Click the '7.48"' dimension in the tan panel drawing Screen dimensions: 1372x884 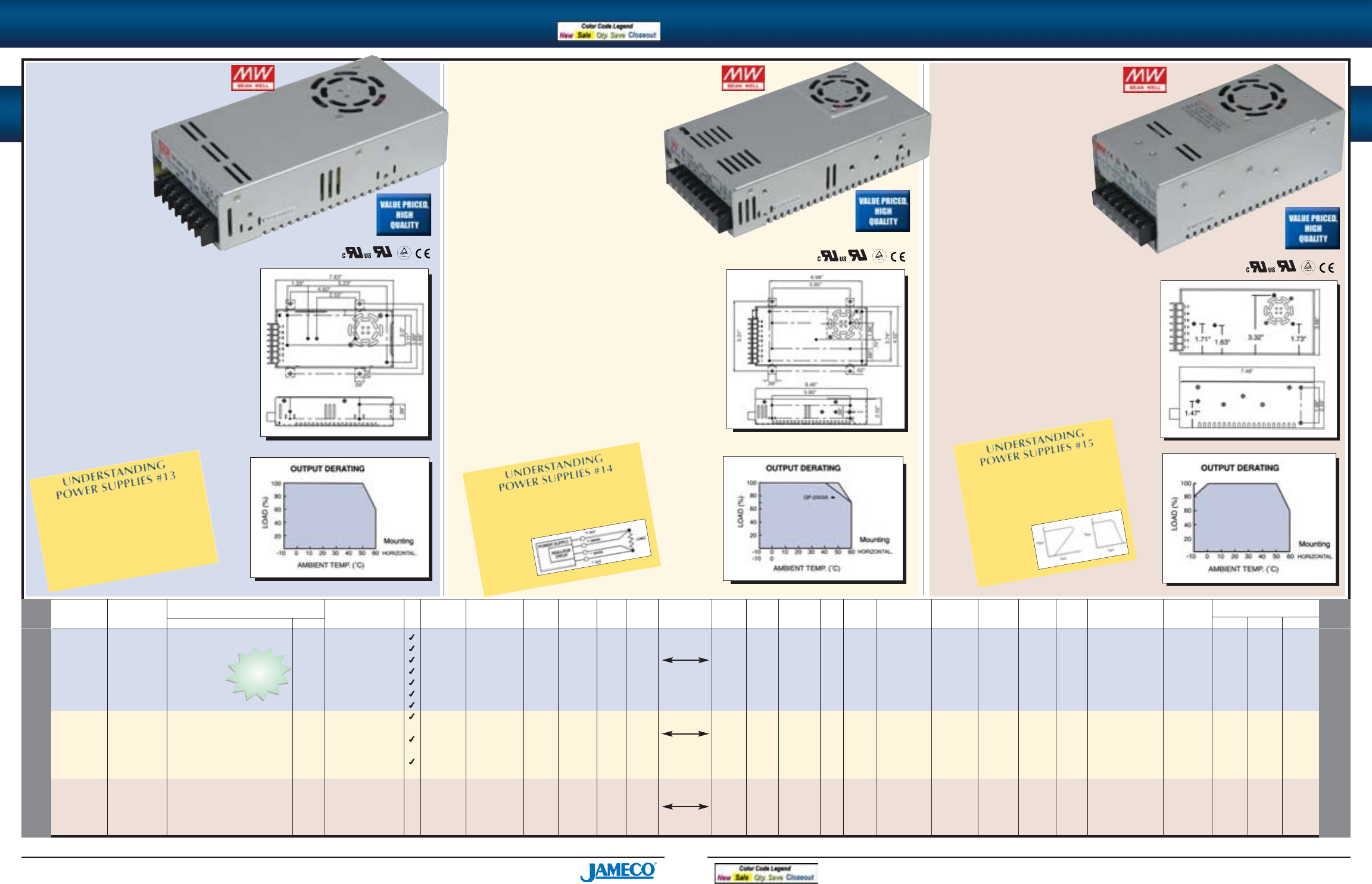pyautogui.click(x=1246, y=371)
